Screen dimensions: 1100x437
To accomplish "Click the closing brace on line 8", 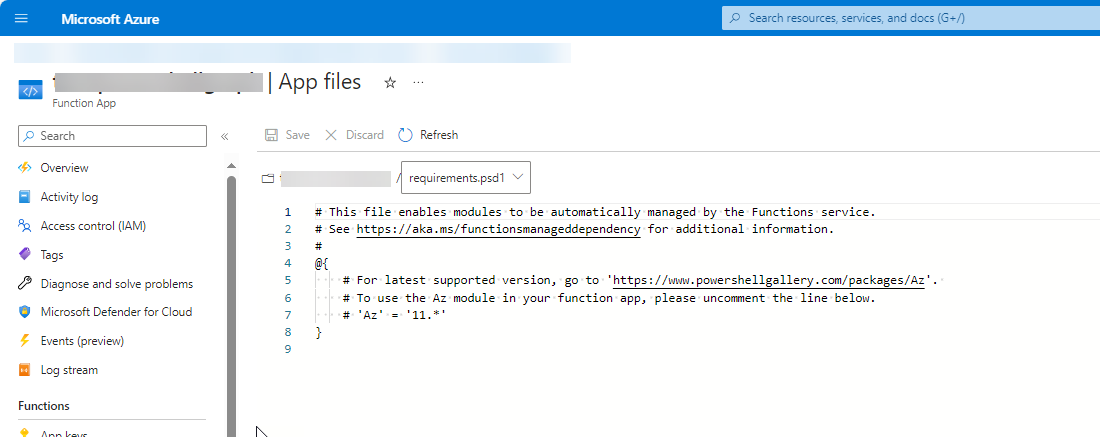I will [x=318, y=332].
